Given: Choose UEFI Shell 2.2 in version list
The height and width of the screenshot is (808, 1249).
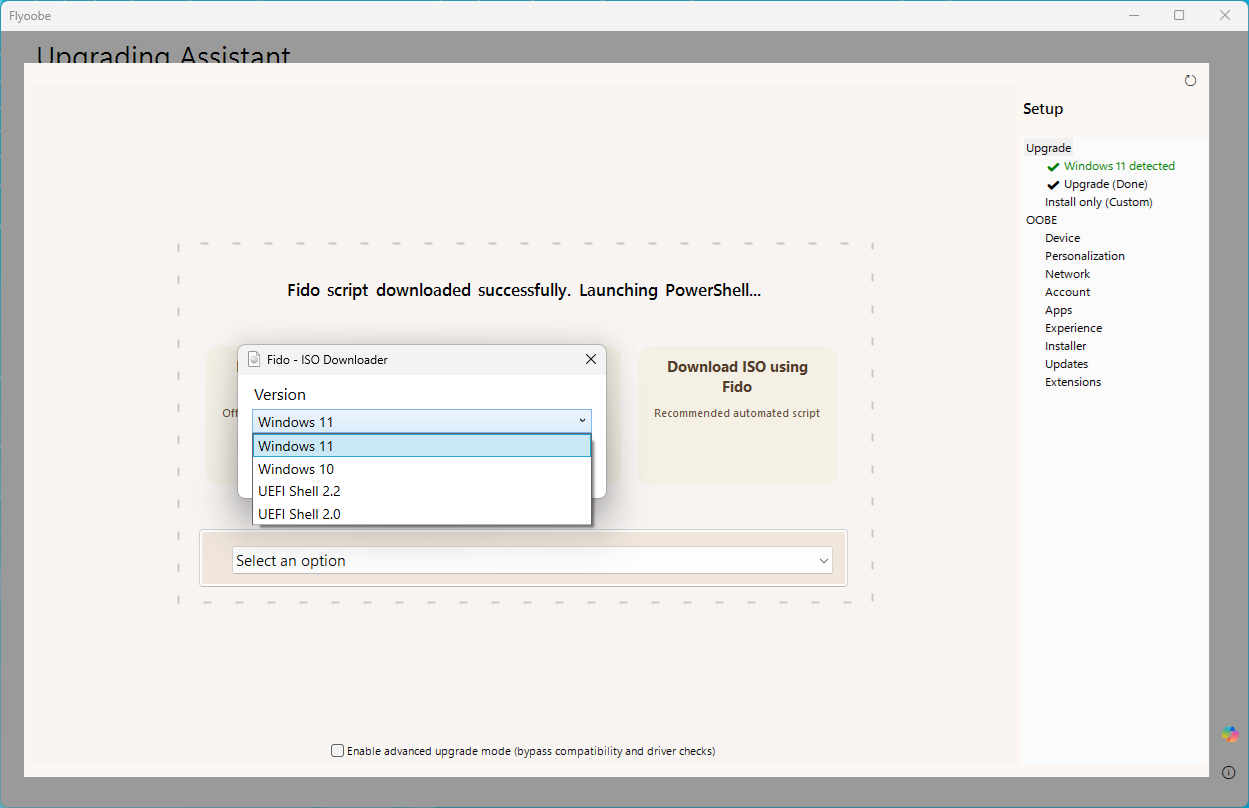Looking at the screenshot, I should [x=422, y=491].
